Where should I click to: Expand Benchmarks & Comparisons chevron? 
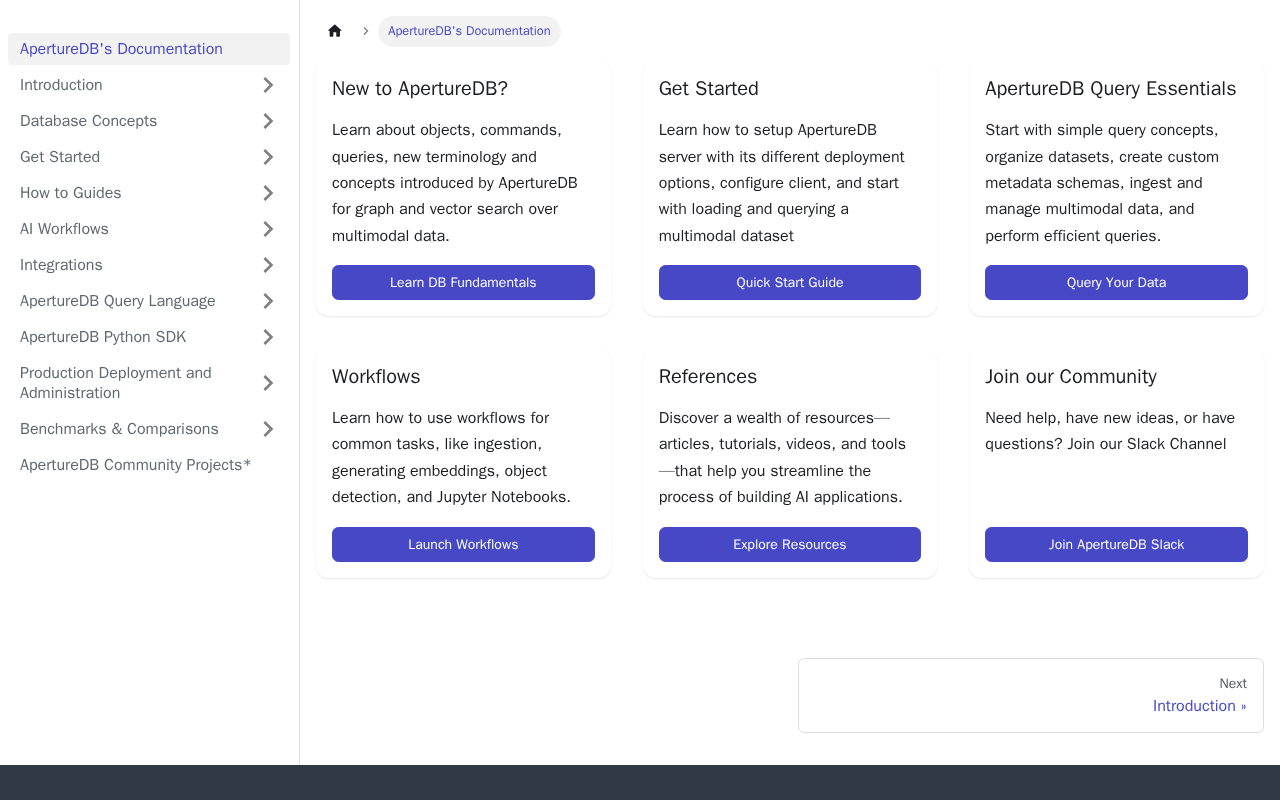[x=268, y=429]
